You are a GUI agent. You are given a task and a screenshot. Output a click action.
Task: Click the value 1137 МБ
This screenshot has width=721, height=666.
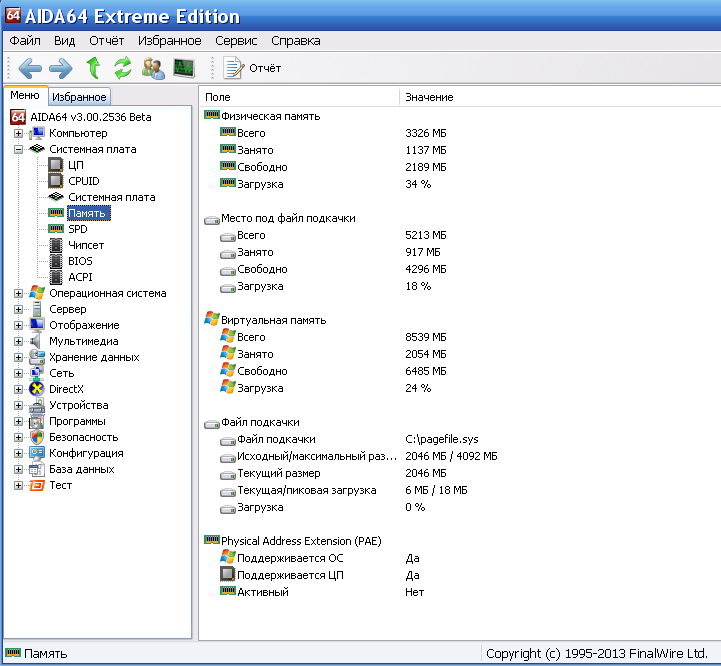pos(426,150)
